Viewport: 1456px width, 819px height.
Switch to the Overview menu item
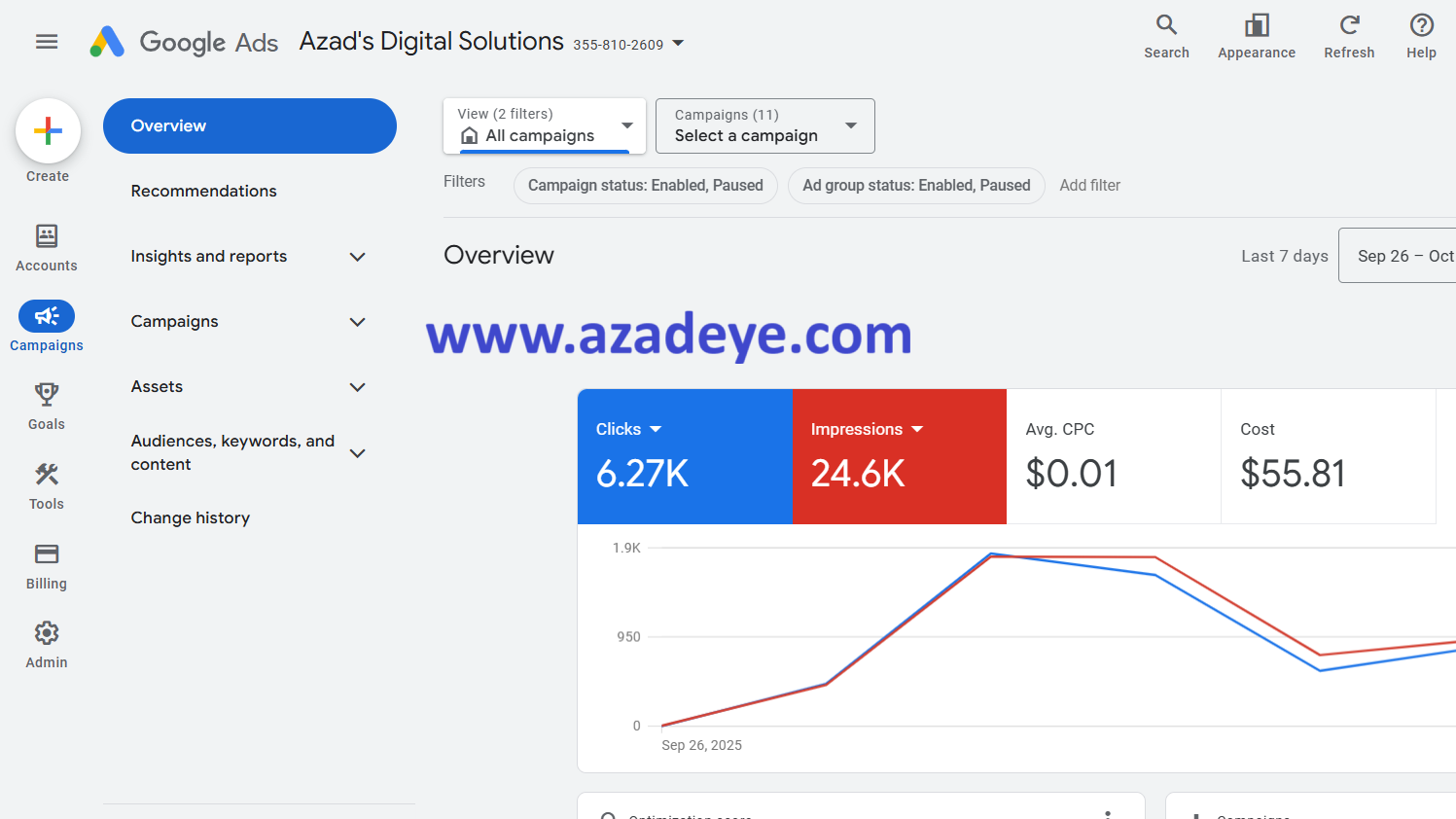[x=249, y=125]
